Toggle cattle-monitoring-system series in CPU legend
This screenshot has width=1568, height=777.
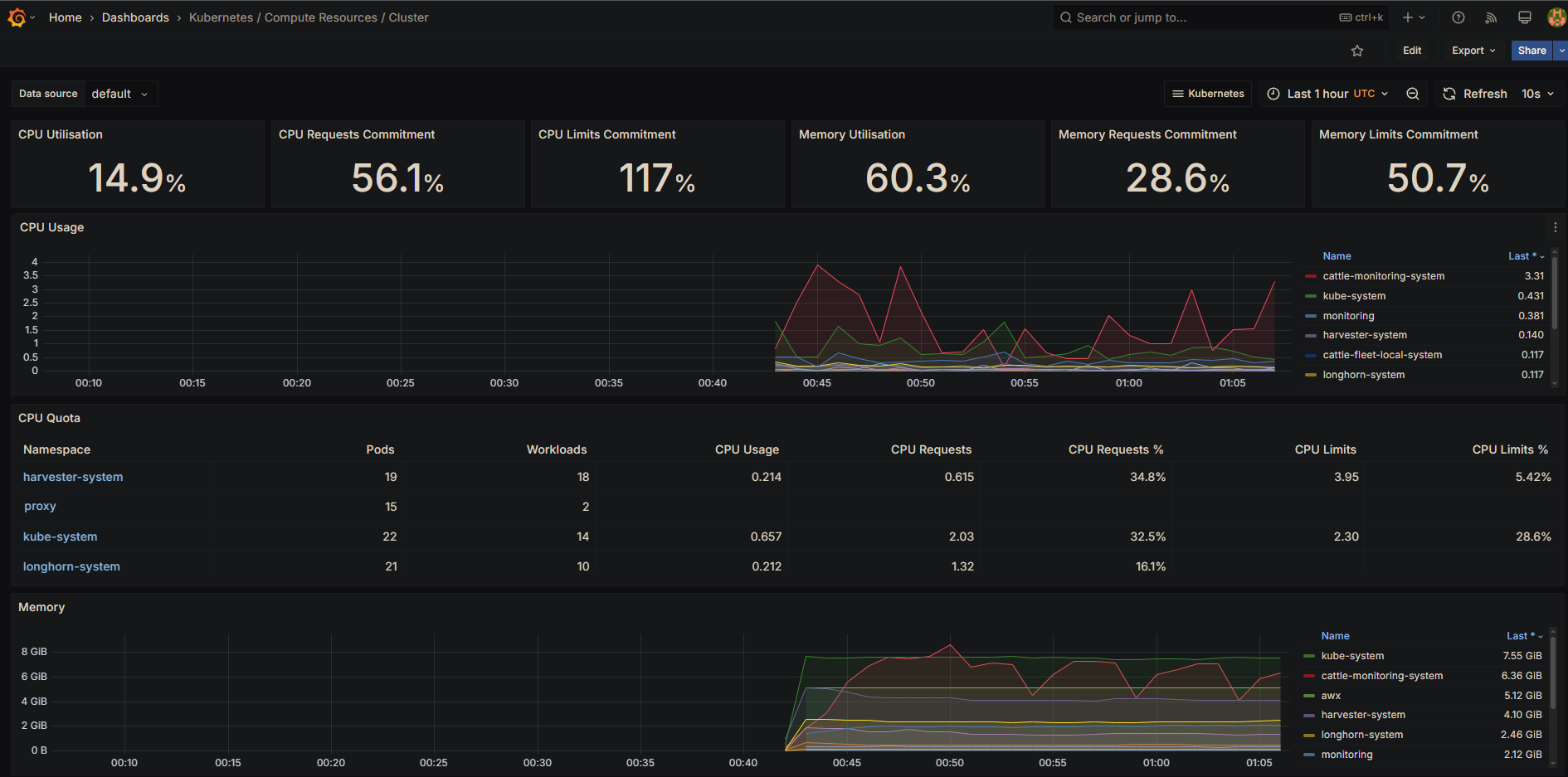[x=1383, y=276]
